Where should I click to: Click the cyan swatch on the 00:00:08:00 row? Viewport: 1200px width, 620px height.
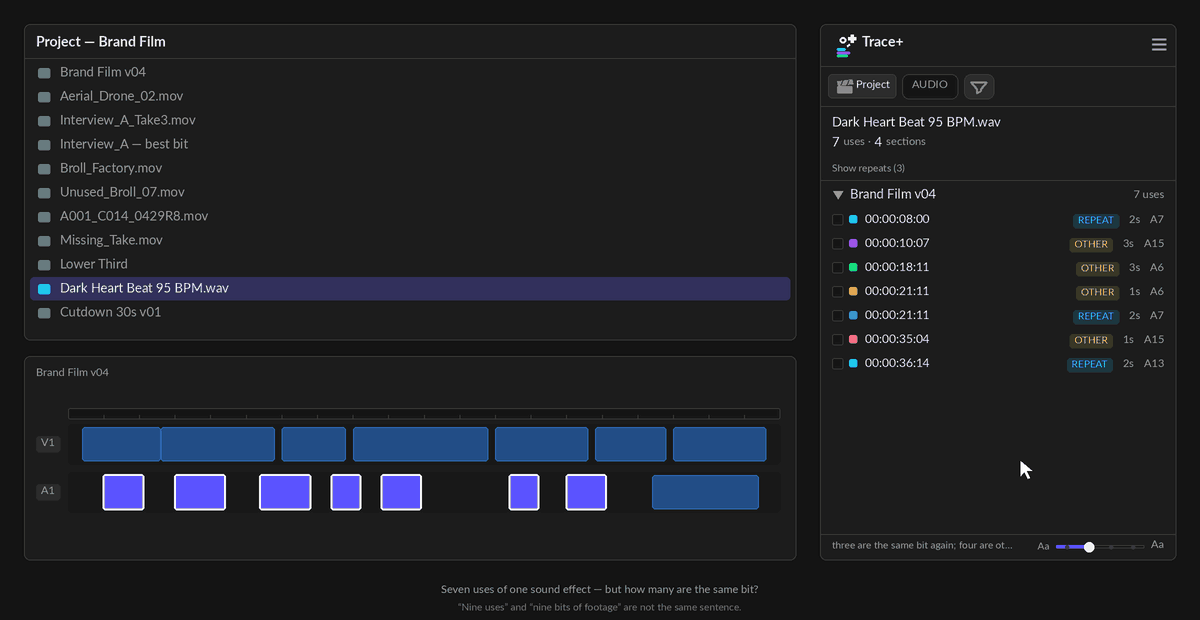(x=853, y=220)
